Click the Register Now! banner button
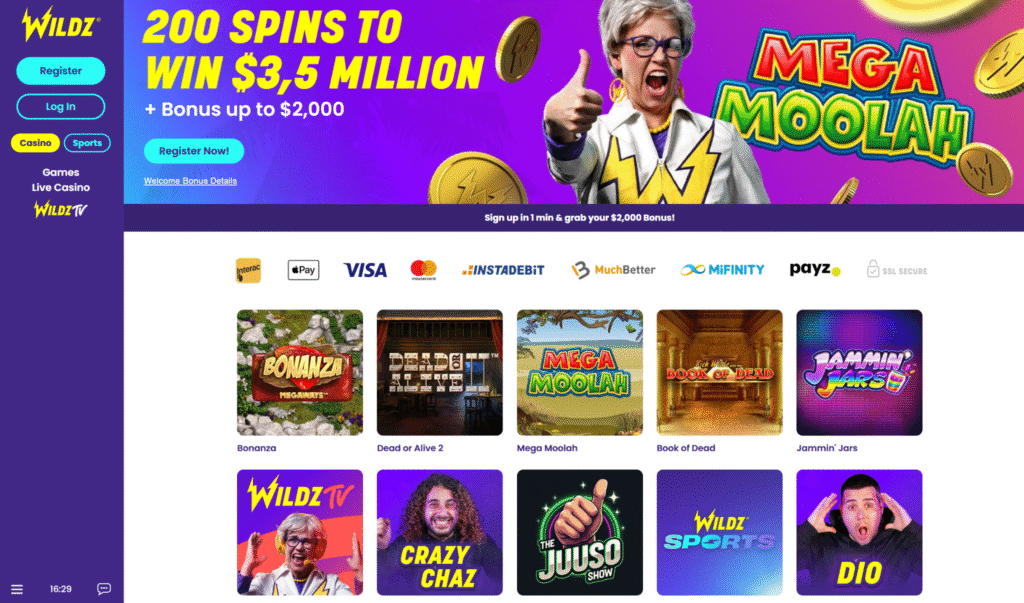Screen dimensions: 1024x603 194,151
